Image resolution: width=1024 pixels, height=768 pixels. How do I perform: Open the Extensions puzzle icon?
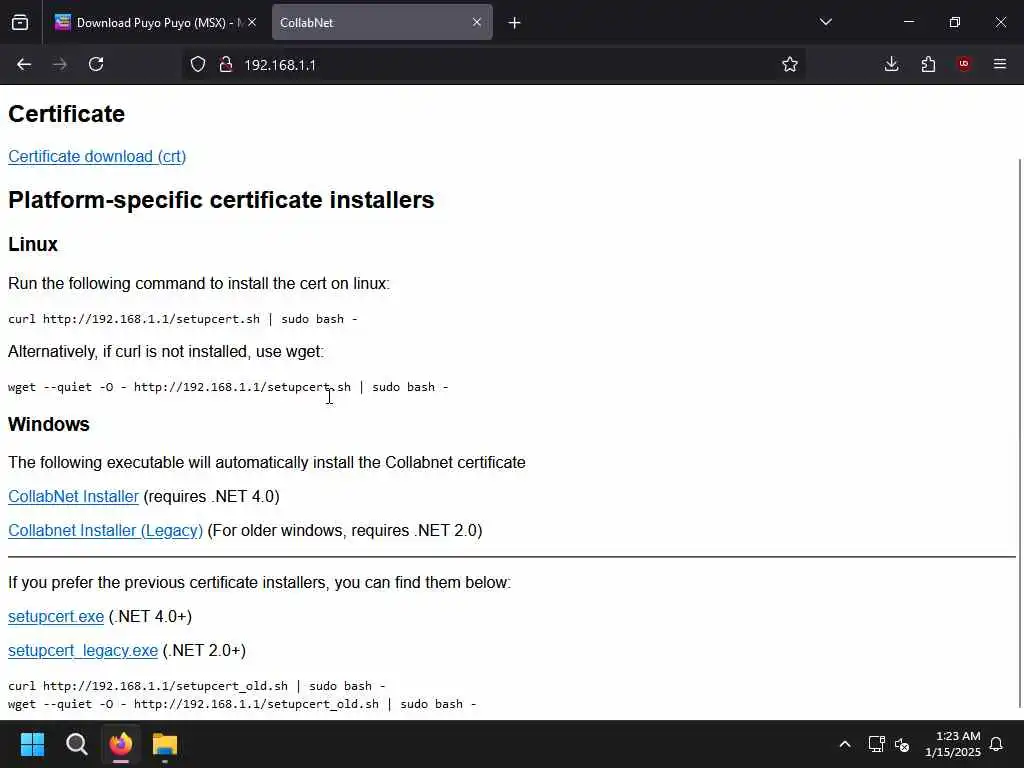(x=928, y=64)
